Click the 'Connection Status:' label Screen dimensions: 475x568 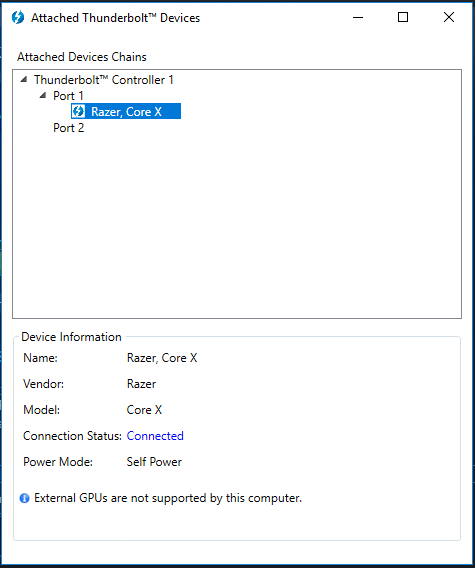coord(72,436)
